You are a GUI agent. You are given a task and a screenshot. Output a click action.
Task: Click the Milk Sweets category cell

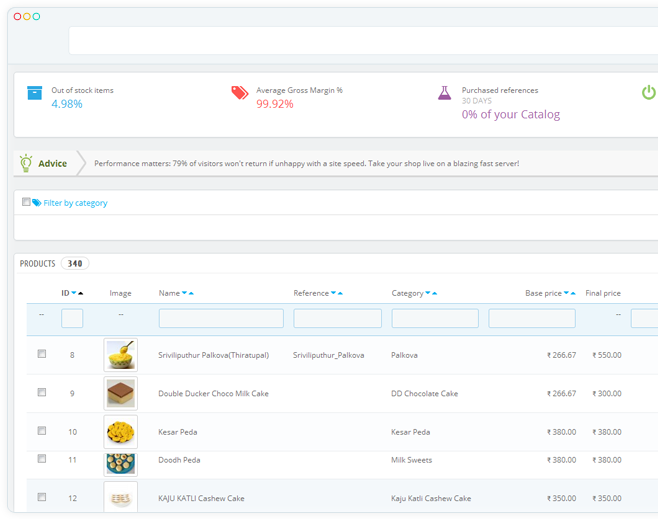[x=412, y=460]
